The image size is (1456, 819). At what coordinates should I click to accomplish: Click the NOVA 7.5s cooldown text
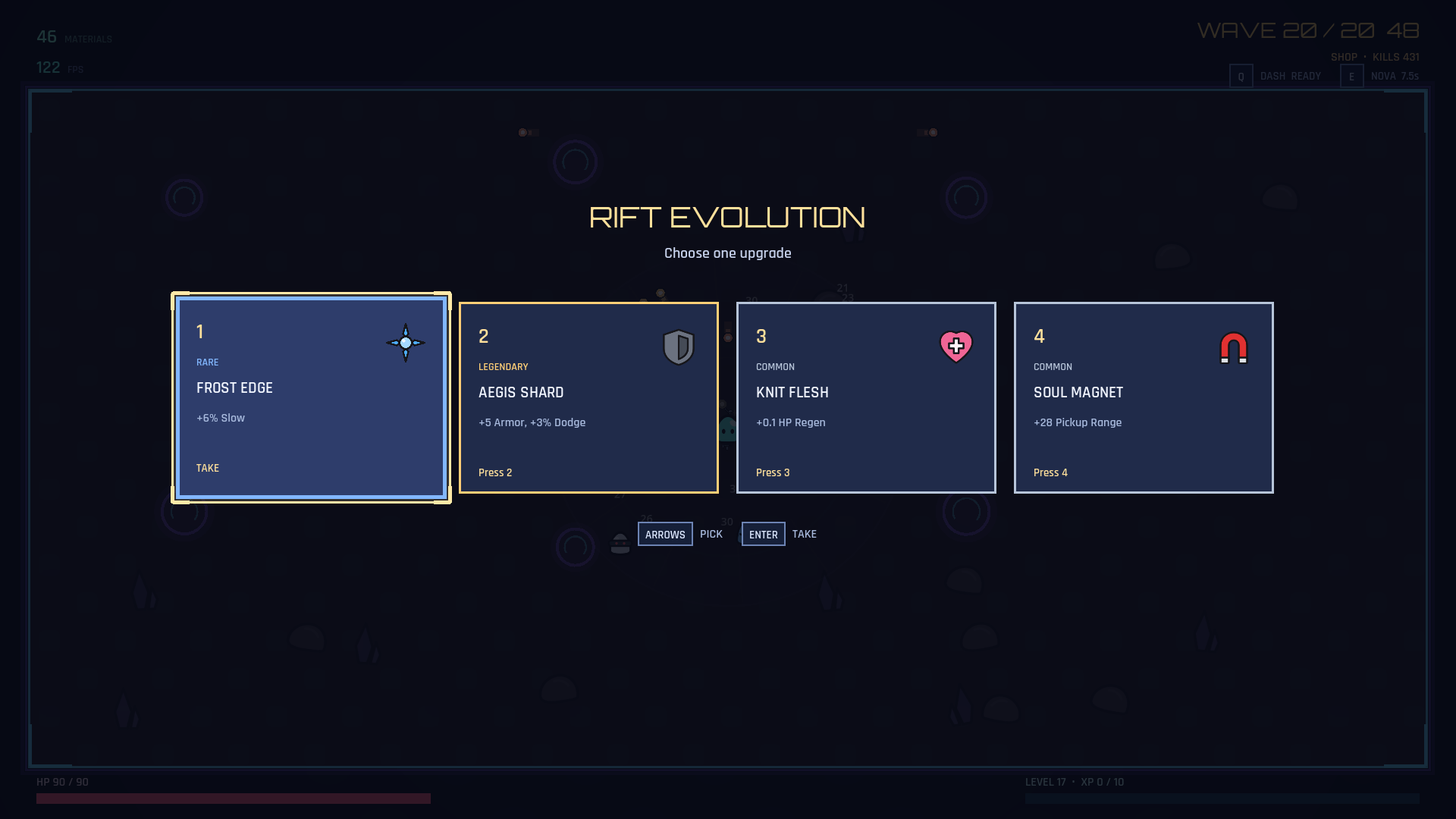1395,76
